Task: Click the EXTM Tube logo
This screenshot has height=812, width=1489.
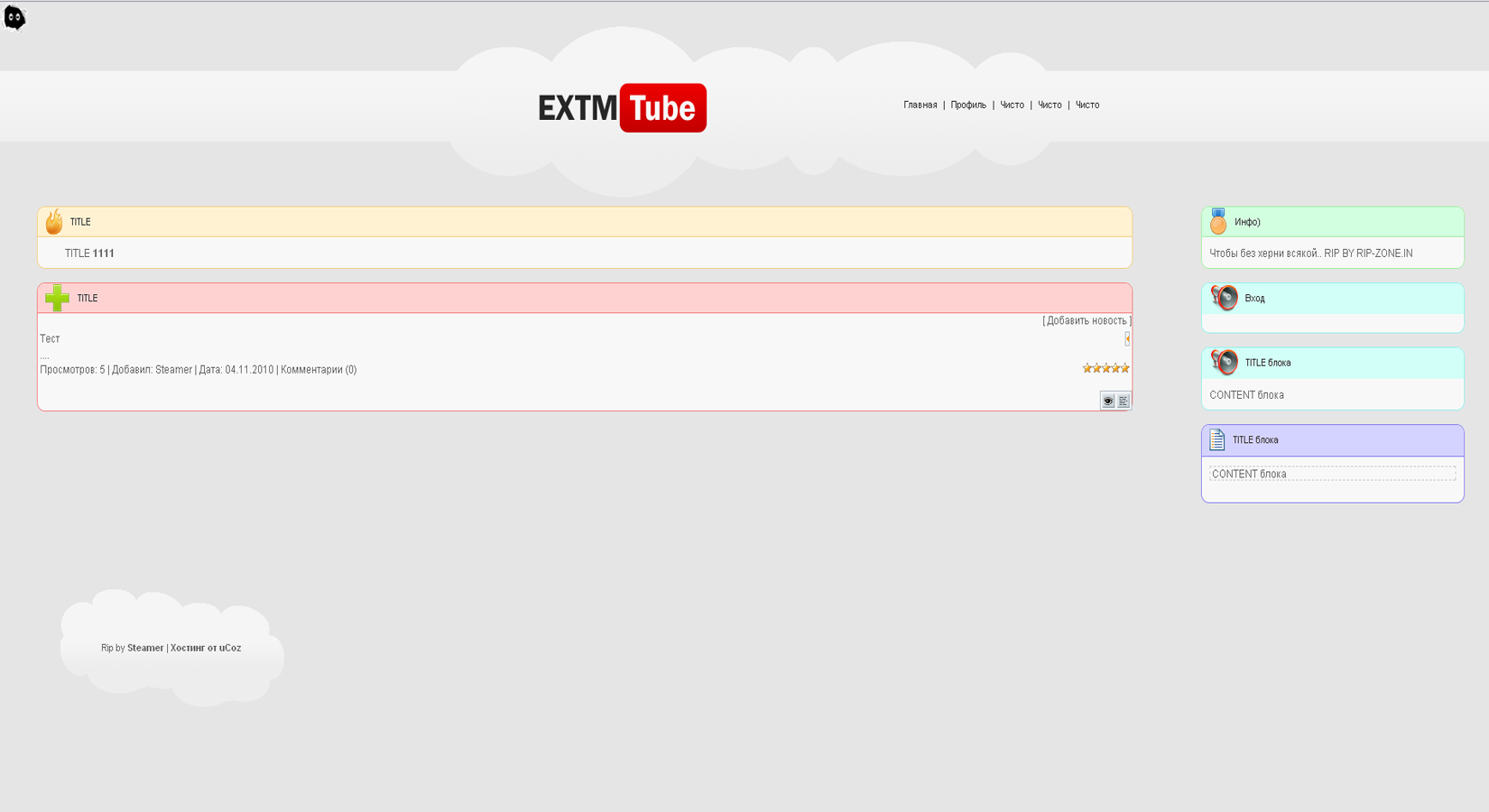Action: (622, 108)
